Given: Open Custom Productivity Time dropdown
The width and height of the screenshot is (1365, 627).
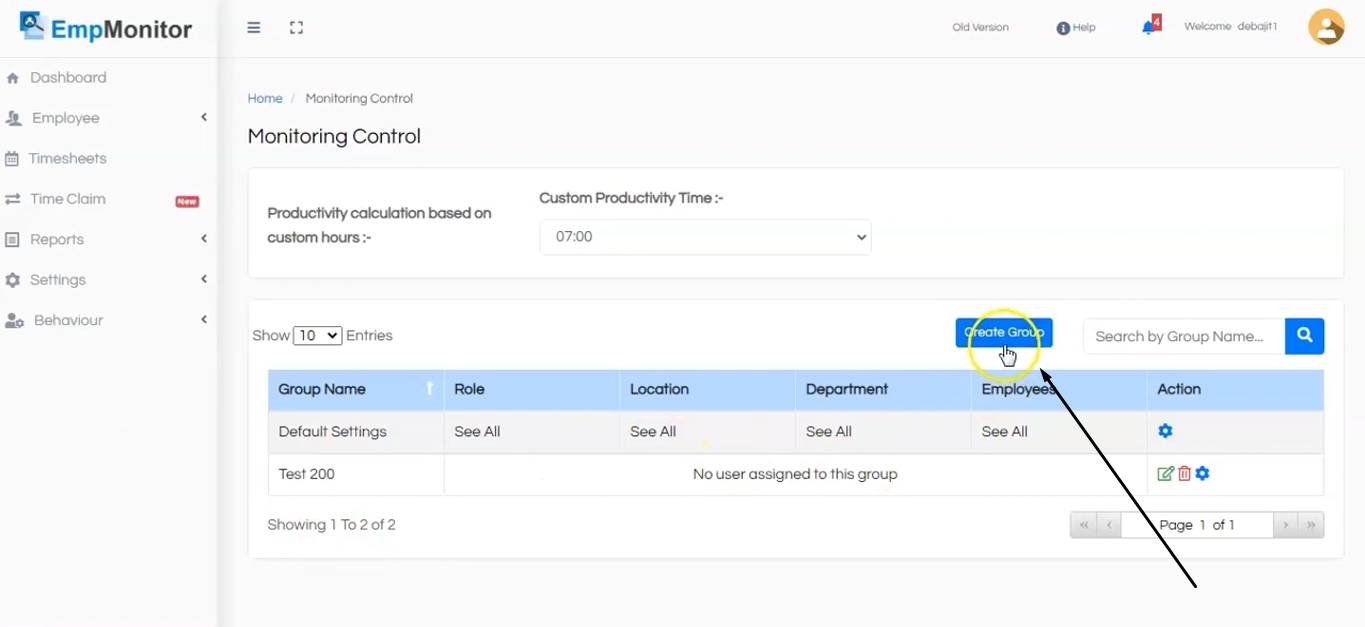Looking at the screenshot, I should (705, 237).
